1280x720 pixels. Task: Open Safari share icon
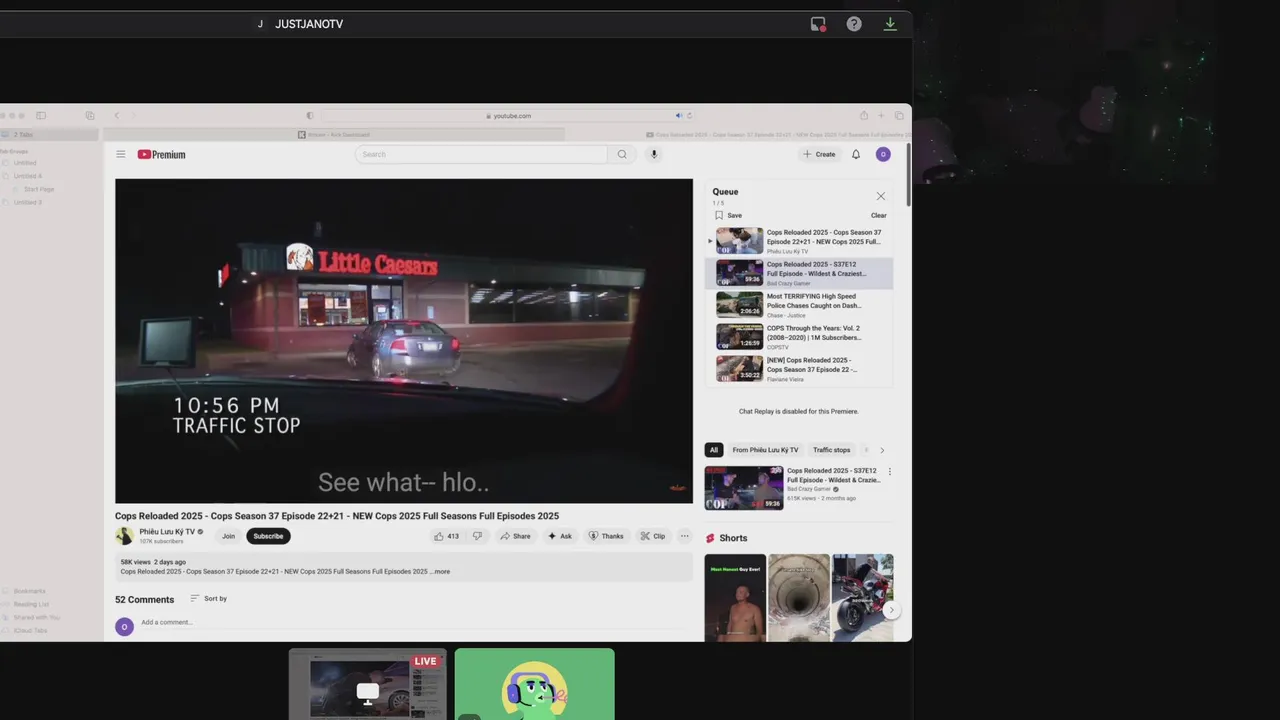coord(864,116)
